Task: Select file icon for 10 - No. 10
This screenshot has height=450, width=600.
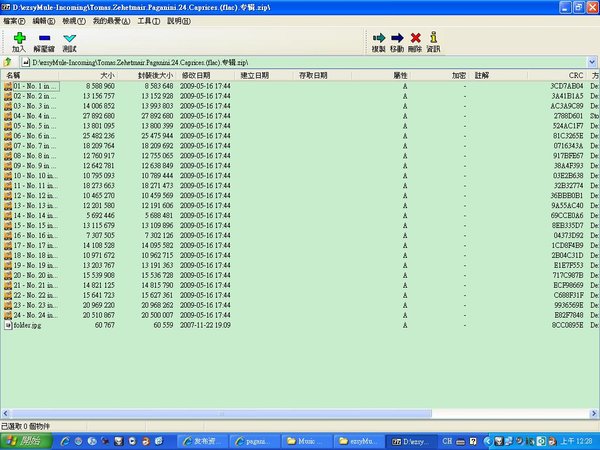Action: pos(8,176)
